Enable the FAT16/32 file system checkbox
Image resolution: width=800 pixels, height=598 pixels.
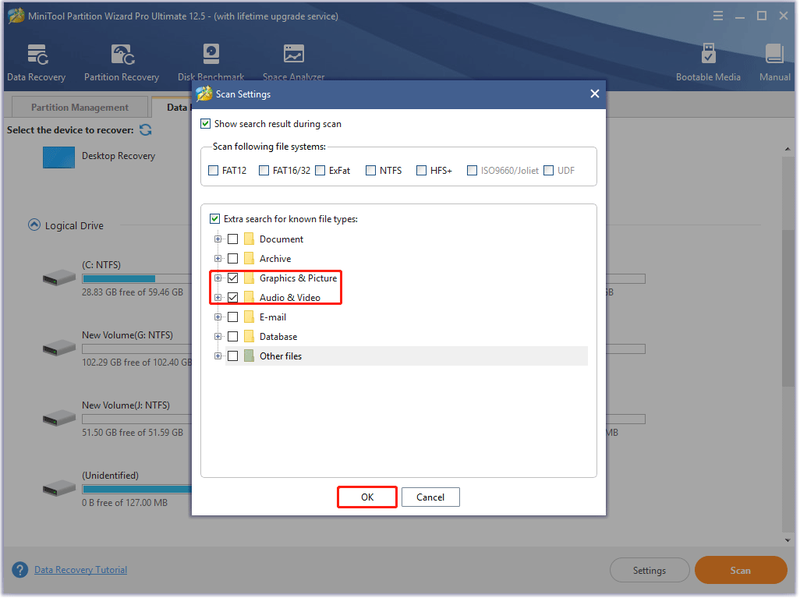tap(264, 170)
